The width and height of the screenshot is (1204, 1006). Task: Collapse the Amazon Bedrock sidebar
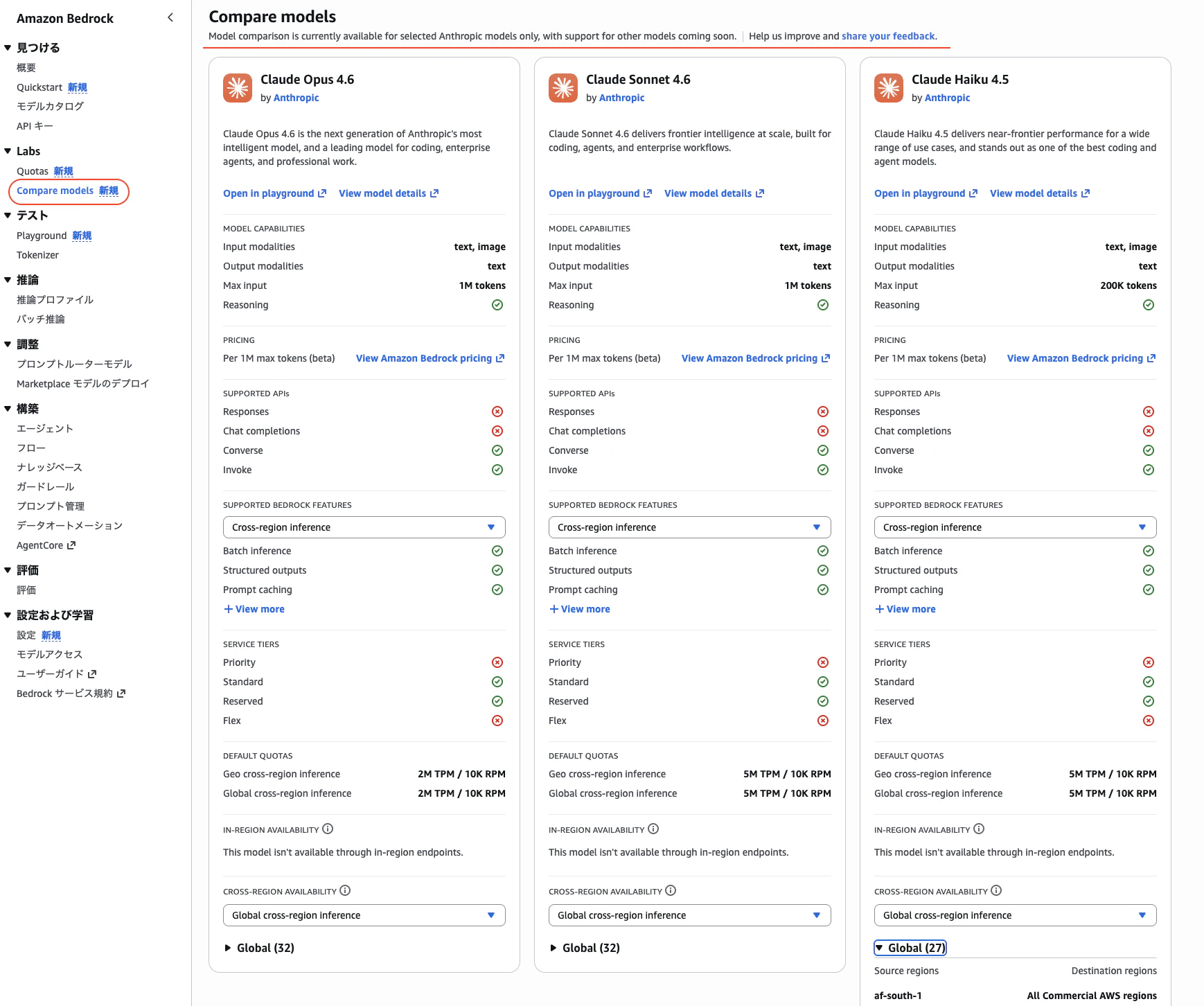pyautogui.click(x=170, y=17)
